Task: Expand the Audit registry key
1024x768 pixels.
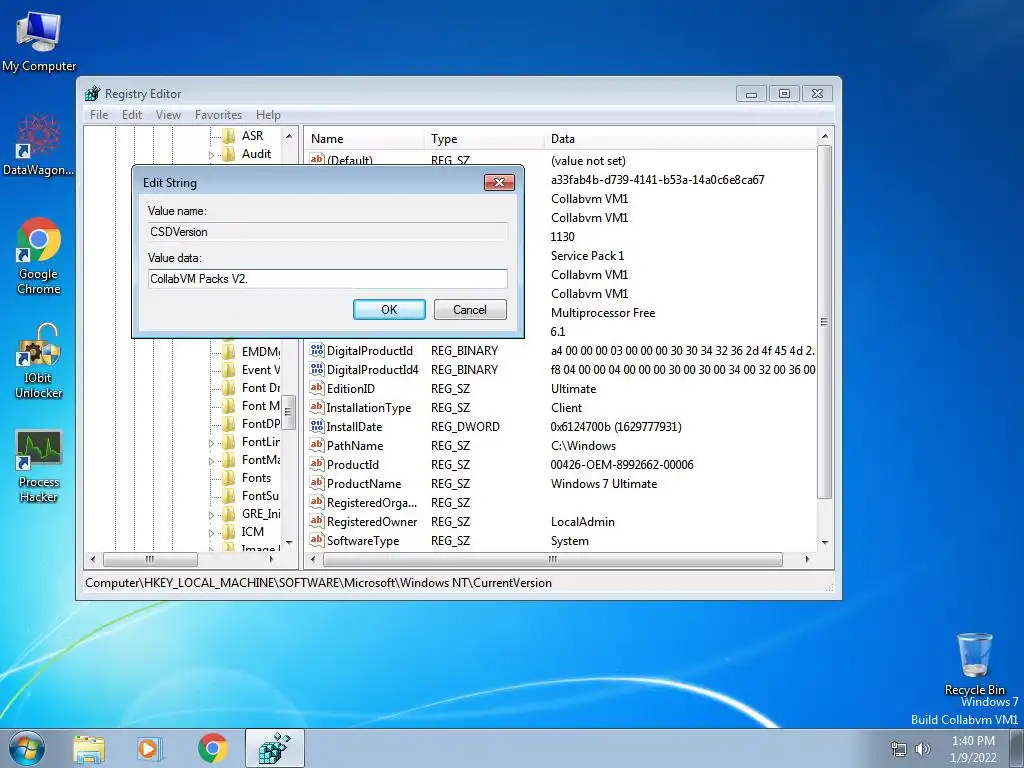Action: [x=211, y=155]
